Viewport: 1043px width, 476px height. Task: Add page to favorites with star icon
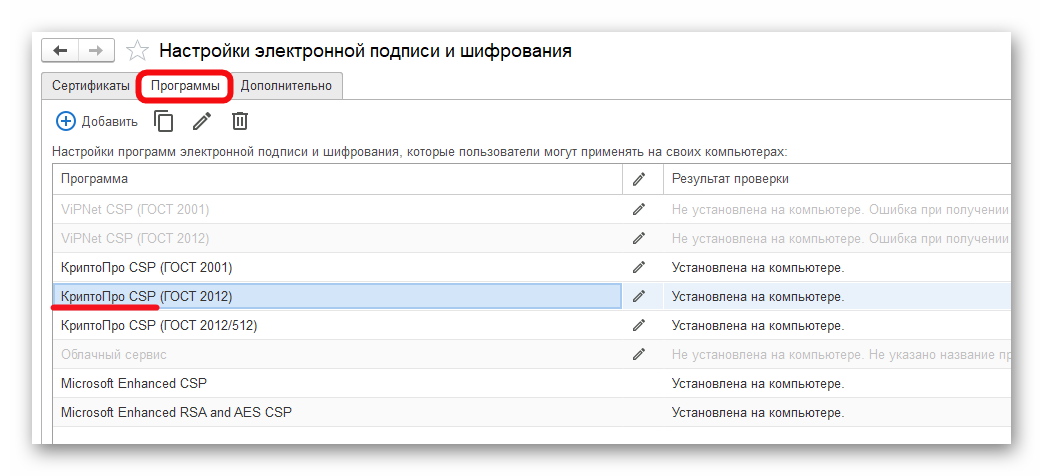[x=137, y=51]
